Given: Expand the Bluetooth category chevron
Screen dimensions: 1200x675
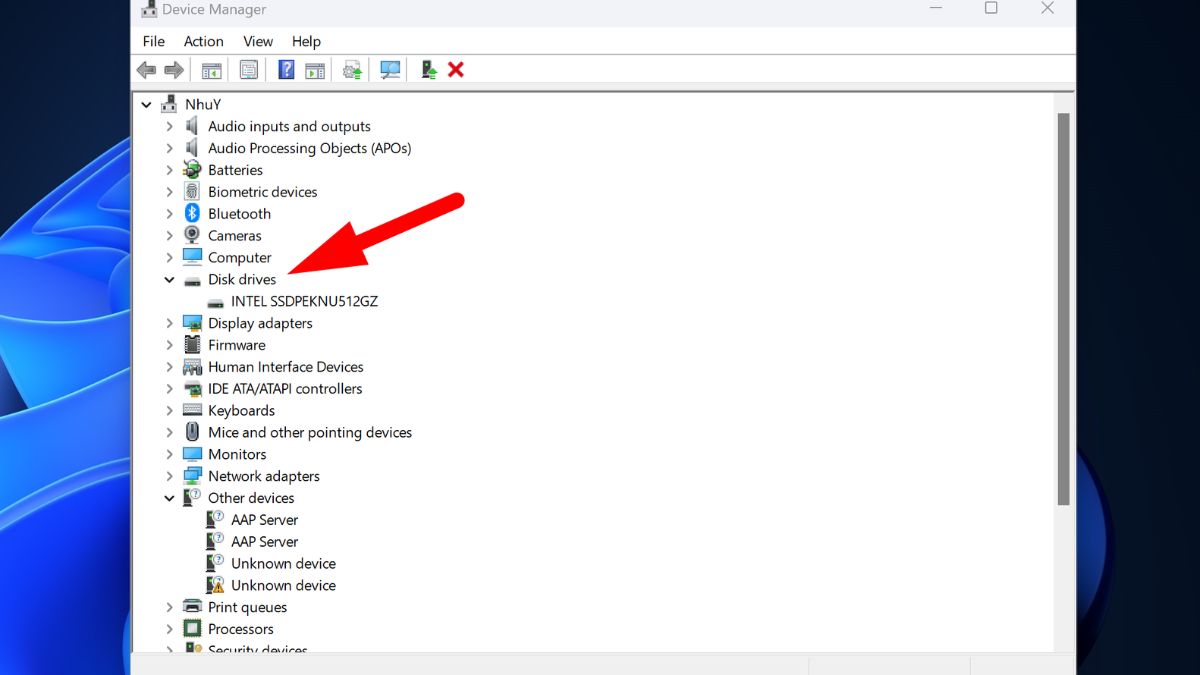Looking at the screenshot, I should (x=169, y=214).
